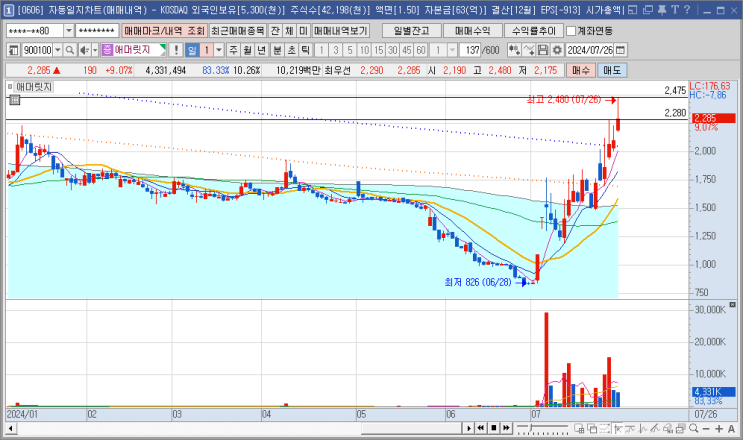The width and height of the screenshot is (743, 440).
Task: Stop chart replay
Action: coord(493,428)
